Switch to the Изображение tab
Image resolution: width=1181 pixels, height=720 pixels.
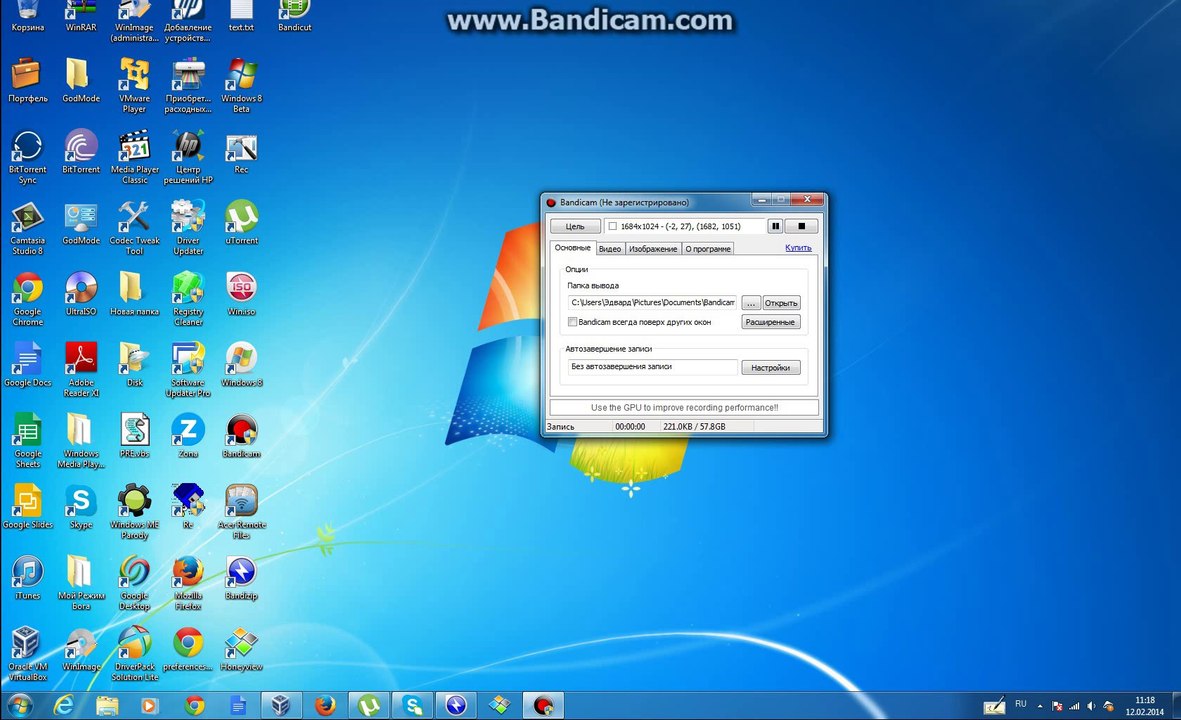click(653, 249)
